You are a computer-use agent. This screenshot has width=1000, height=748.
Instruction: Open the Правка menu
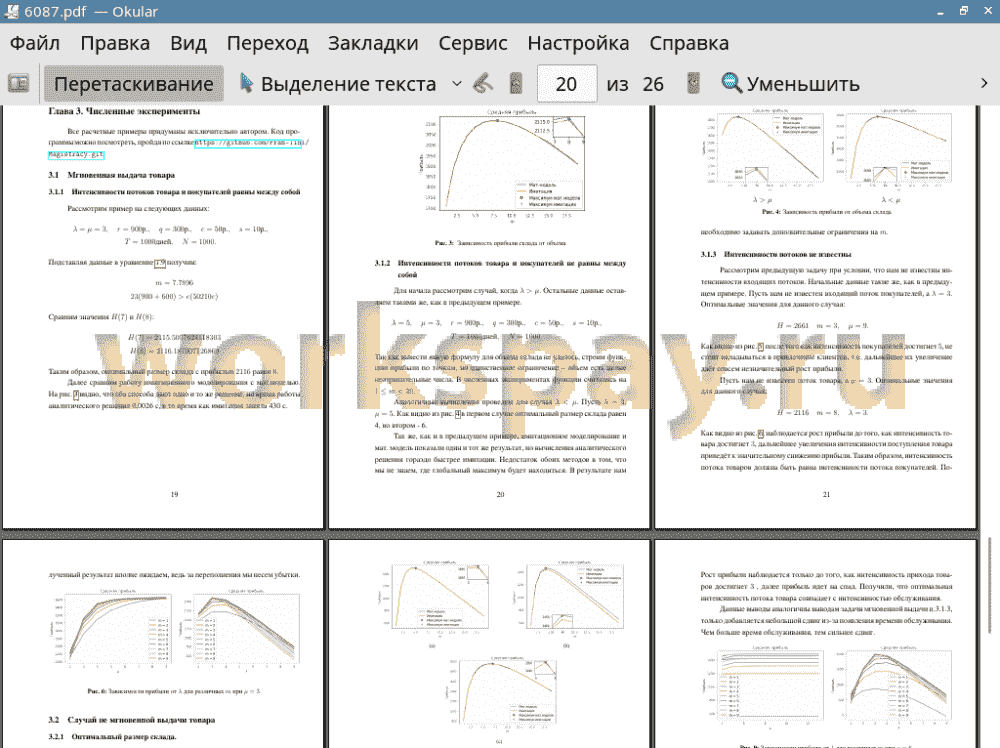(115, 43)
